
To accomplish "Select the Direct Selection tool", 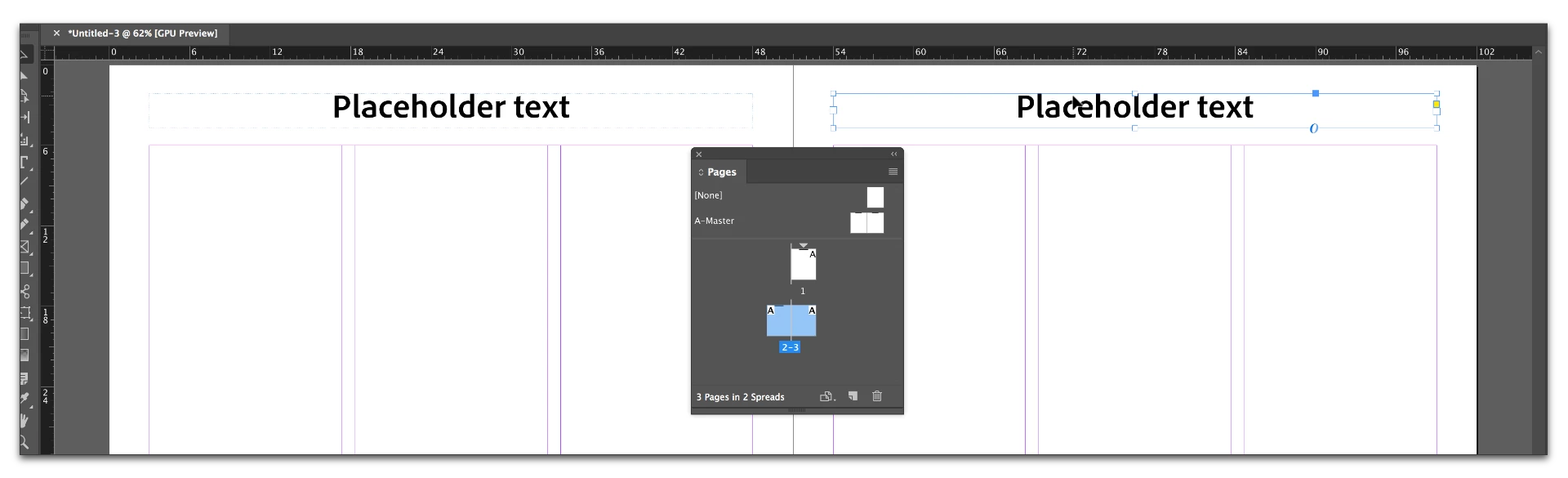I will click(x=24, y=75).
